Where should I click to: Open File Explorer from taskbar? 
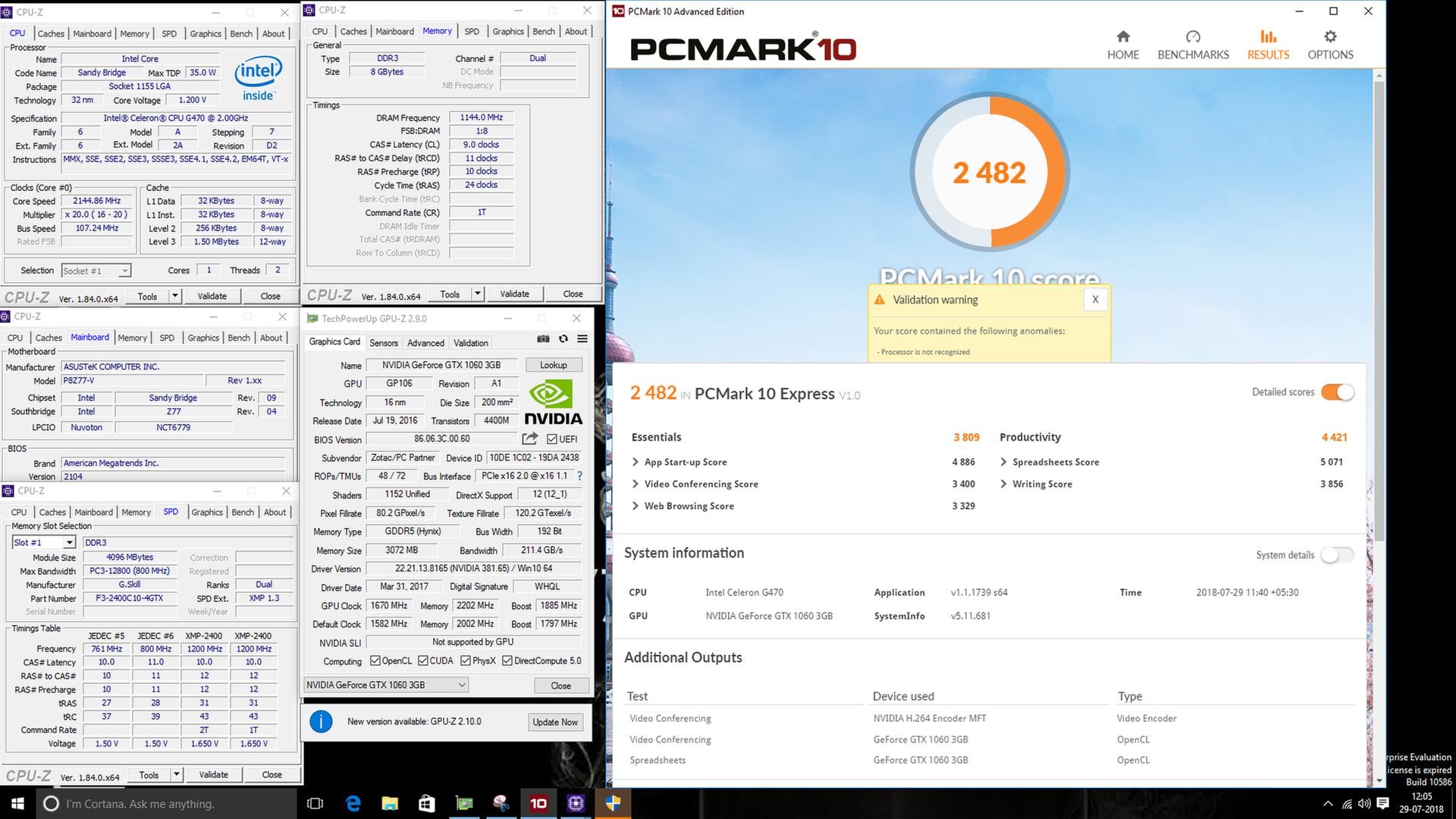pyautogui.click(x=390, y=803)
